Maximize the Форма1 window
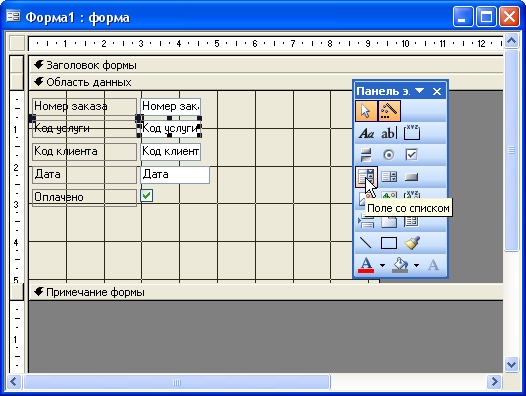 (486, 17)
